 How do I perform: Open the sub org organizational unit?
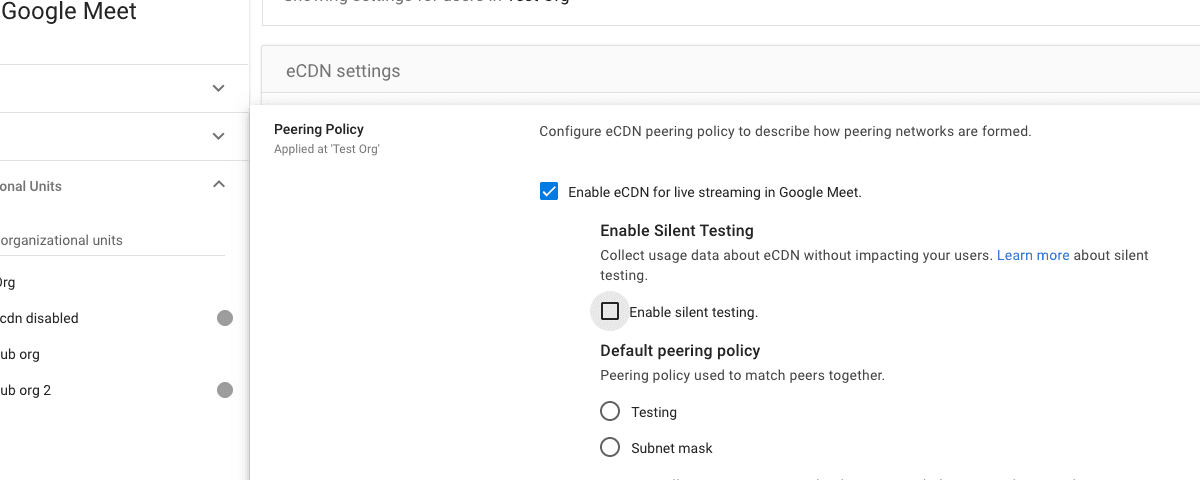coord(20,354)
